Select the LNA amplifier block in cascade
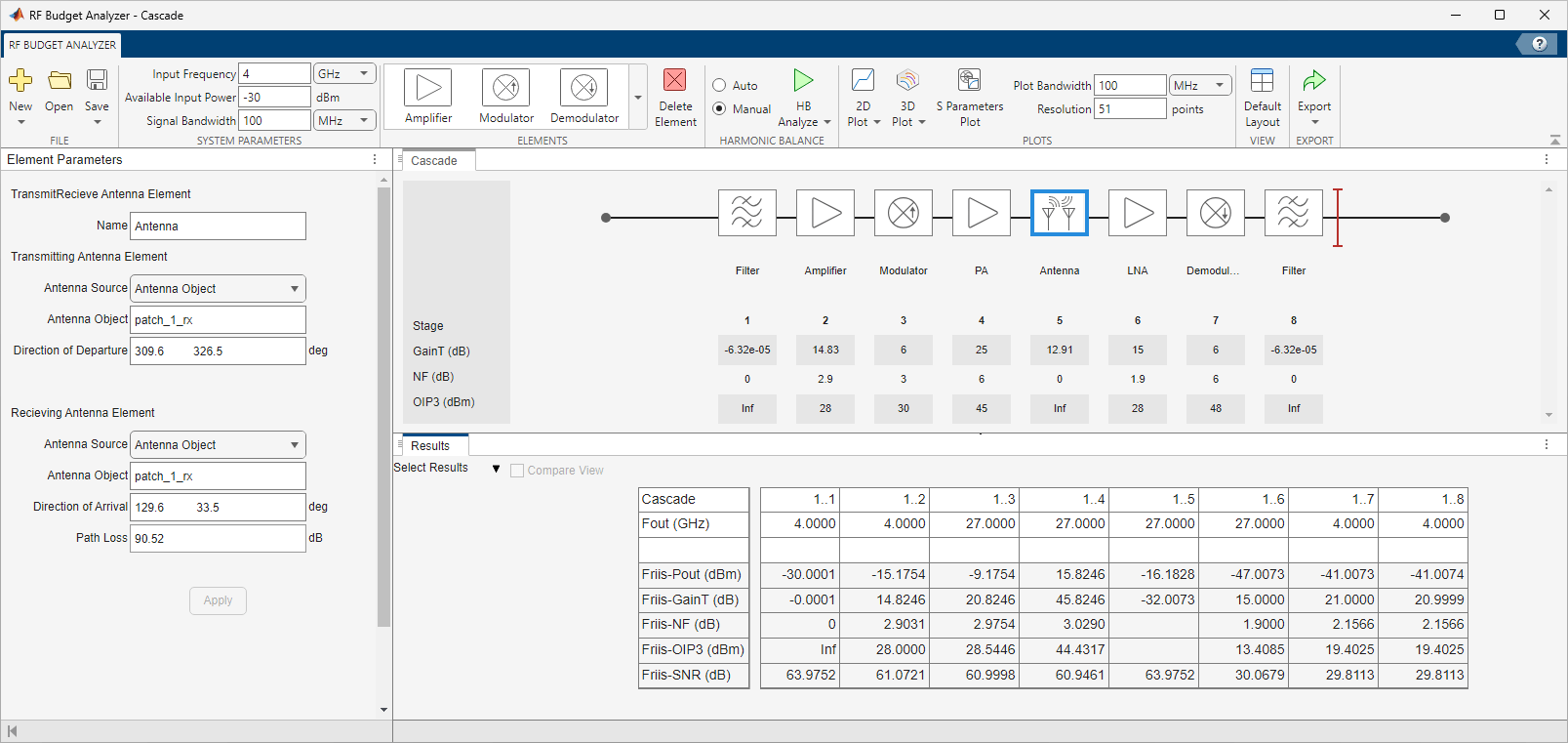1568x743 pixels. click(1138, 213)
